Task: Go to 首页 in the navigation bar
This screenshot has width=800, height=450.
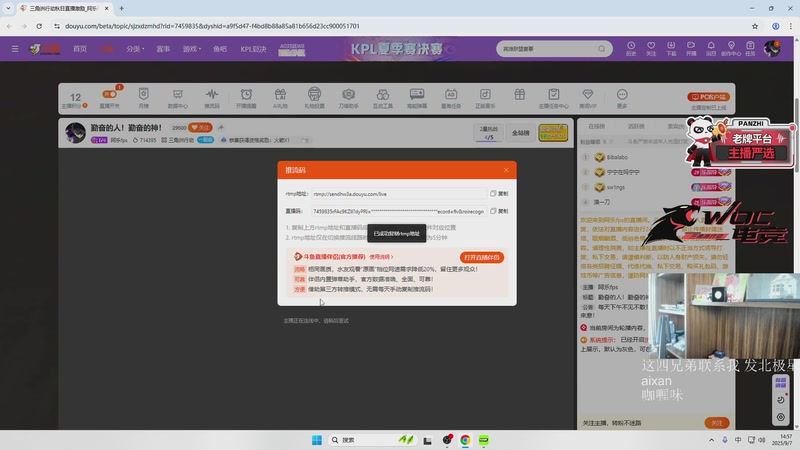Action: click(80, 49)
